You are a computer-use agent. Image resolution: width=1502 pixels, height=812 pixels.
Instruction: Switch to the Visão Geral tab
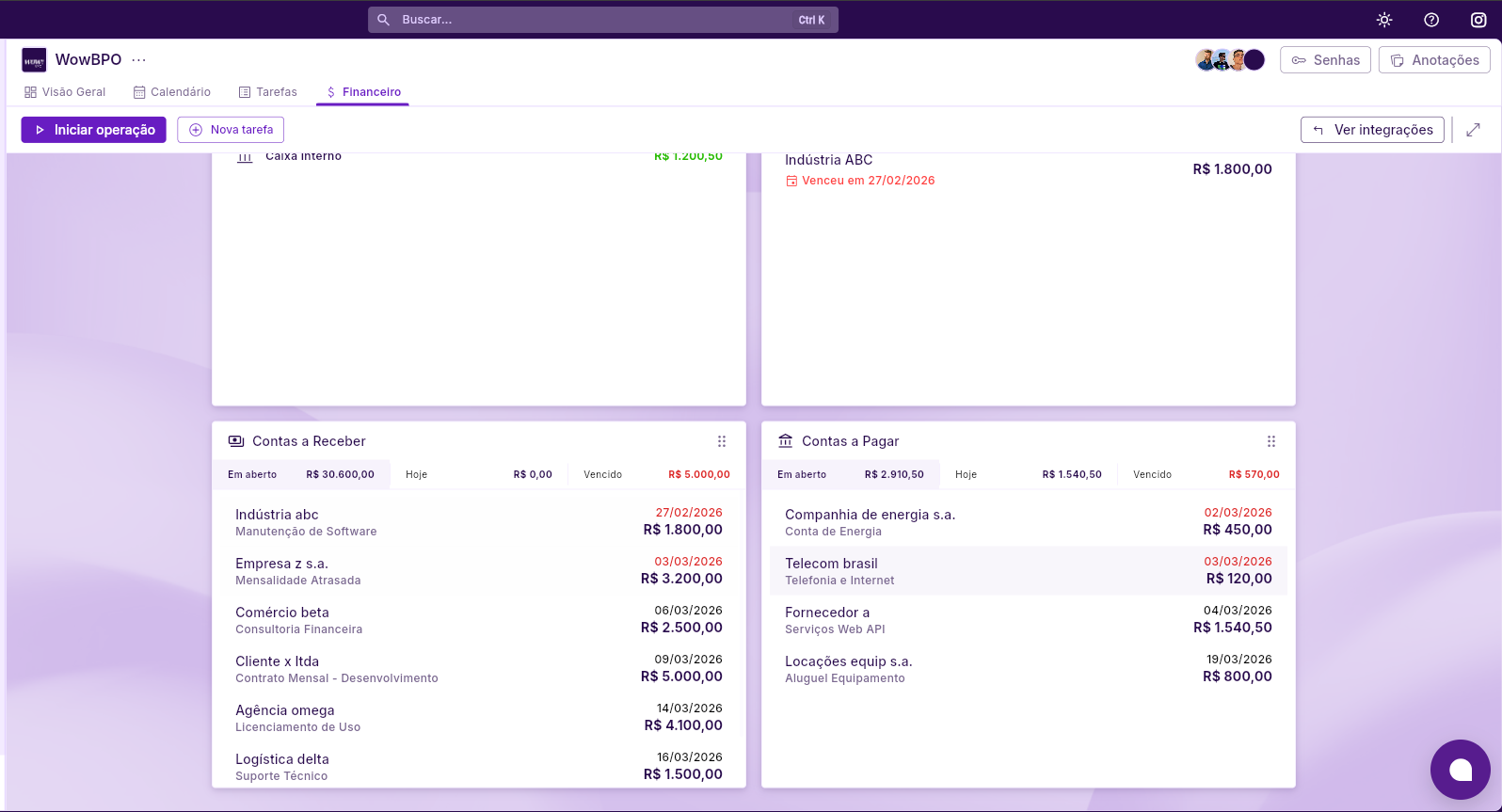point(65,92)
